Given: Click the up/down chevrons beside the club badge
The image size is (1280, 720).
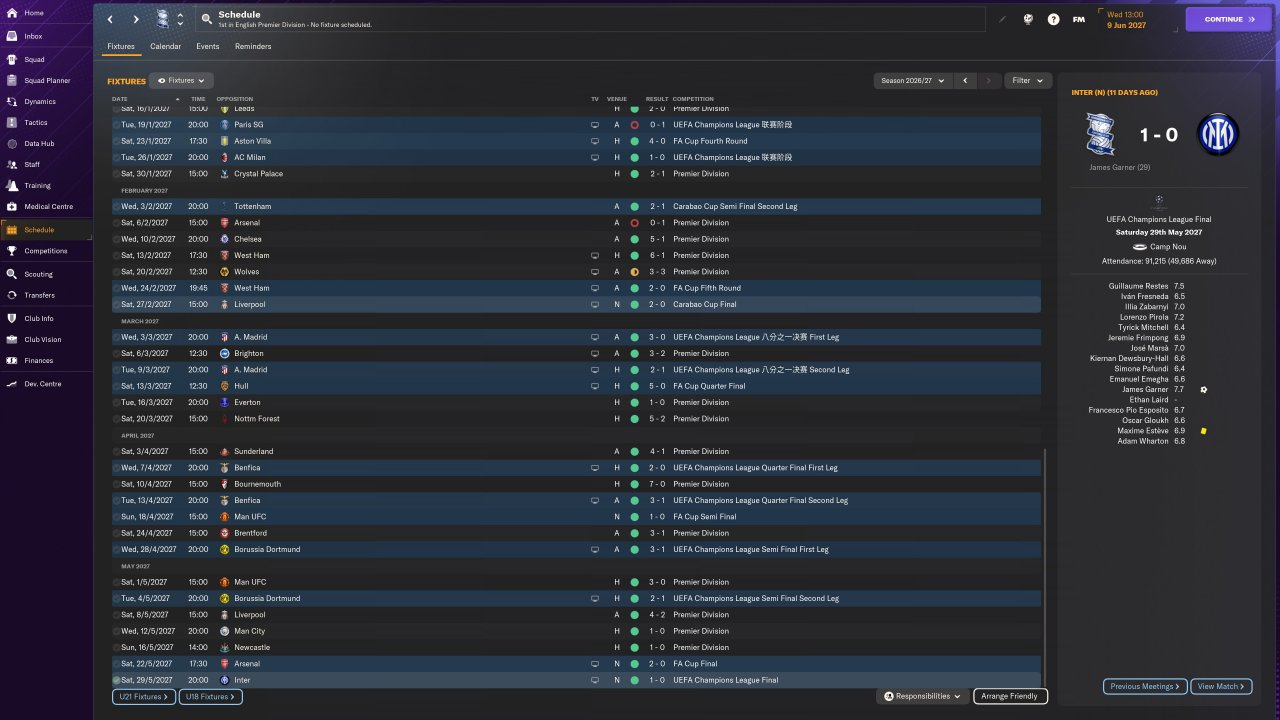Looking at the screenshot, I should pyautogui.click(x=180, y=19).
